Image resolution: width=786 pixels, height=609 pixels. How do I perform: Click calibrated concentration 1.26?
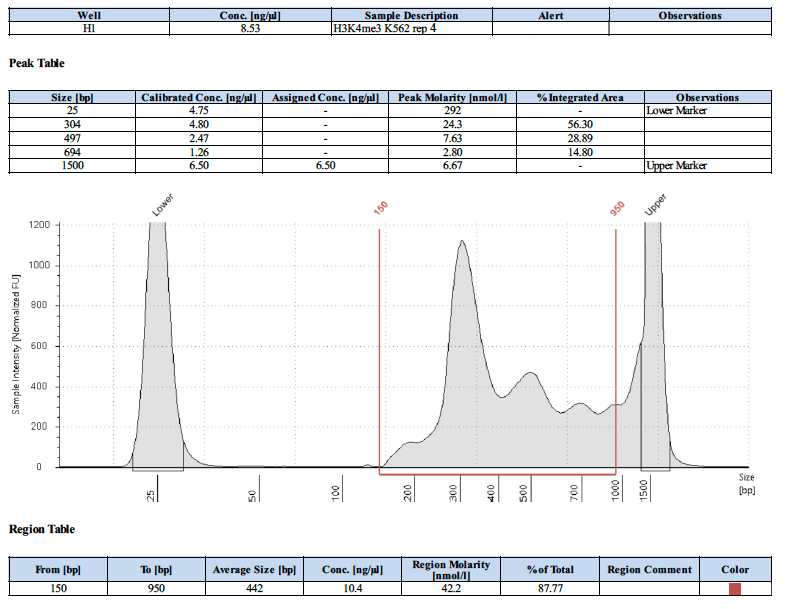[199, 152]
